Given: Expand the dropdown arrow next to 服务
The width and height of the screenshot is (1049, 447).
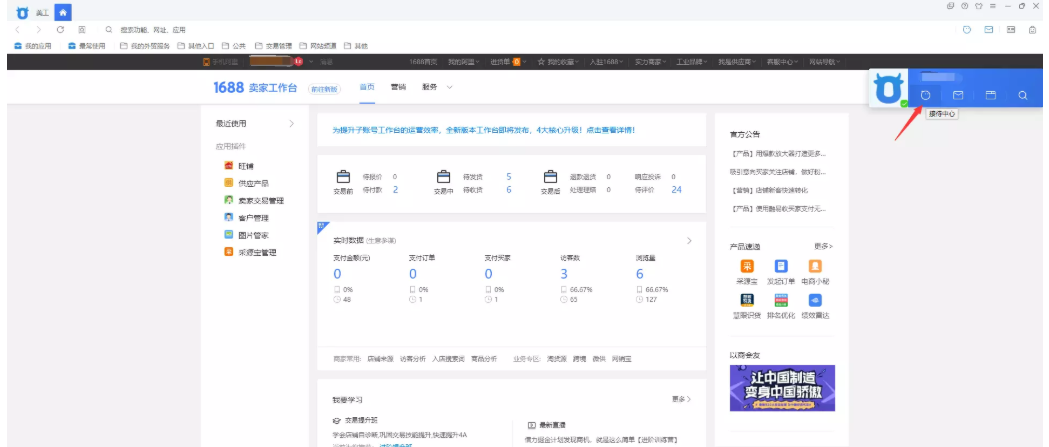Looking at the screenshot, I should (x=449, y=87).
